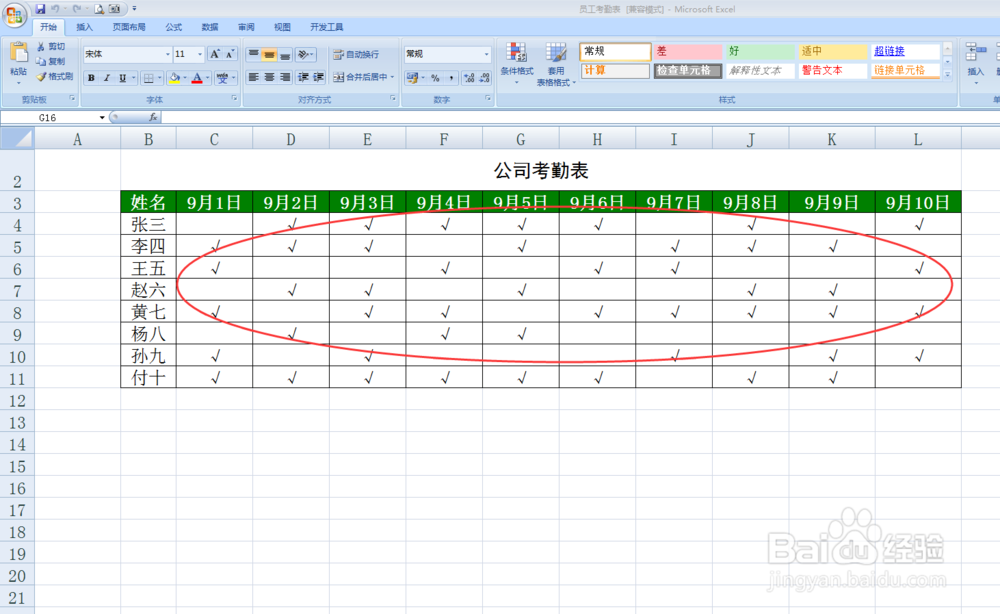This screenshot has width=1000, height=614.
Task: Click the fx insert function button
Action: (x=153, y=117)
